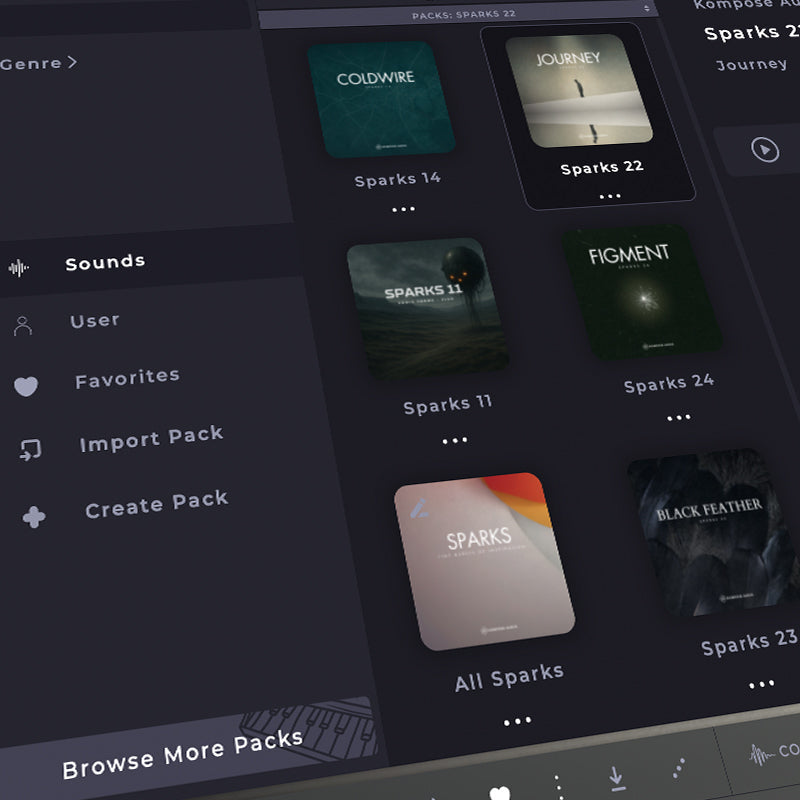Image resolution: width=800 pixels, height=800 pixels.
Task: Open the three-dots menu under All Sparks
Action: point(517,721)
